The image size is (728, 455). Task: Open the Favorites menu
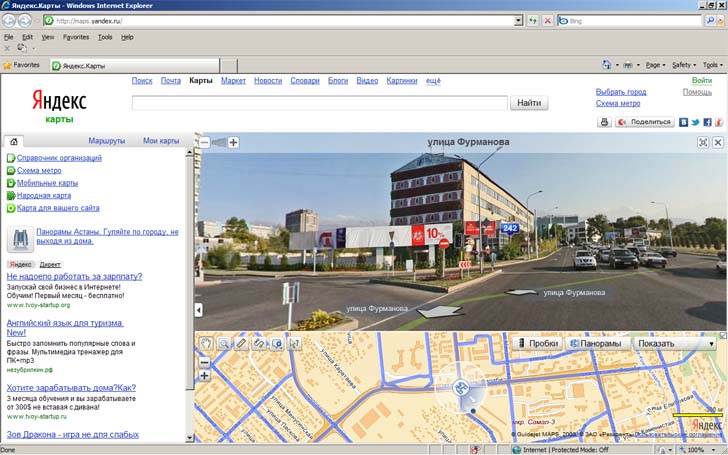pos(76,37)
